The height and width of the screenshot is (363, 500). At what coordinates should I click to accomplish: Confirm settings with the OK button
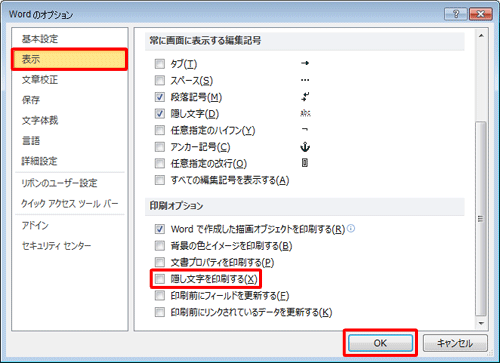click(x=380, y=343)
